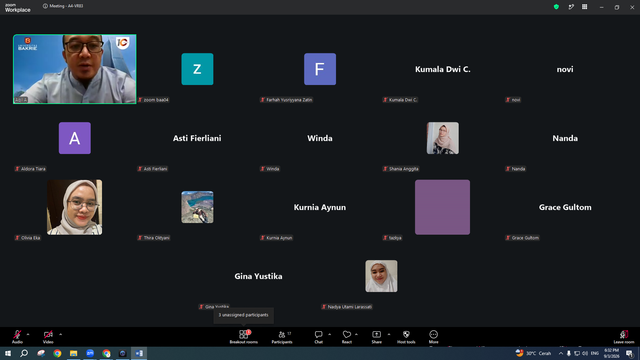Click the taskbar volume icon
This screenshot has height=360, width=640.
point(585,353)
